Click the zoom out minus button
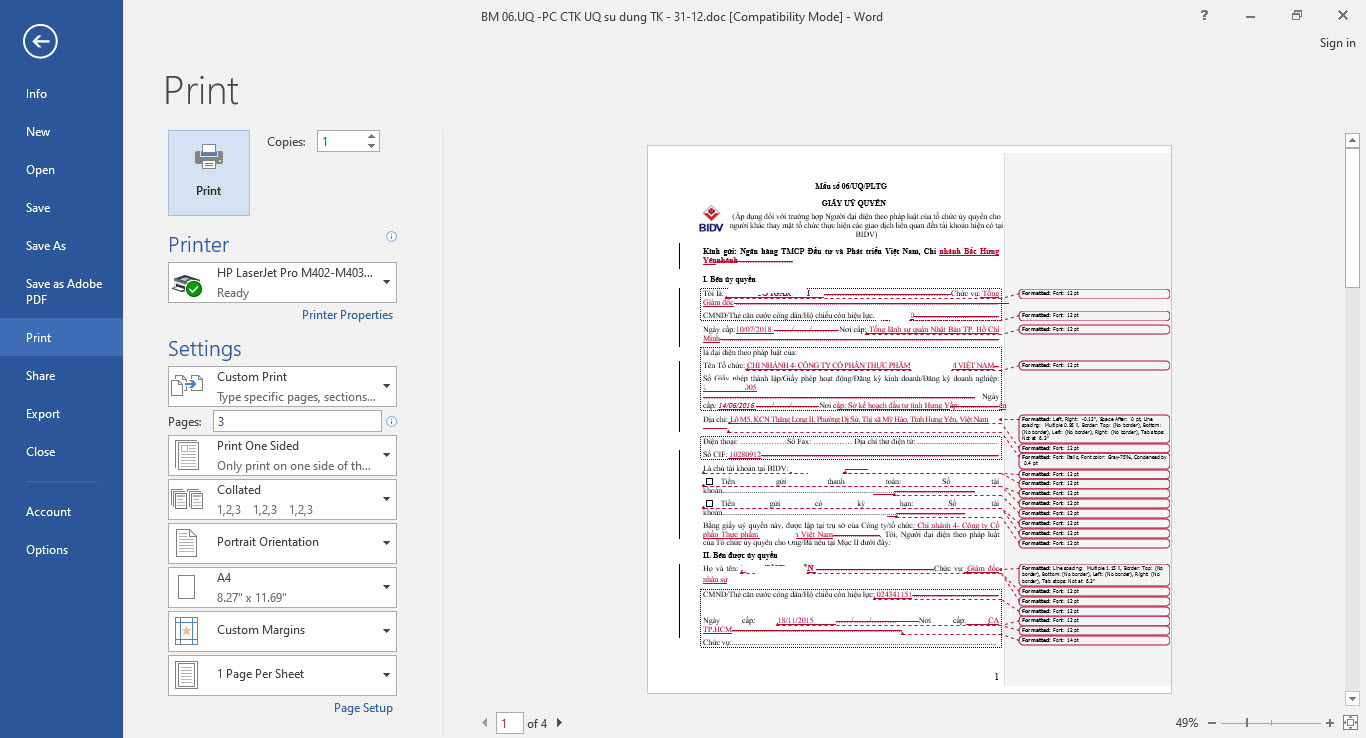 (1211, 723)
